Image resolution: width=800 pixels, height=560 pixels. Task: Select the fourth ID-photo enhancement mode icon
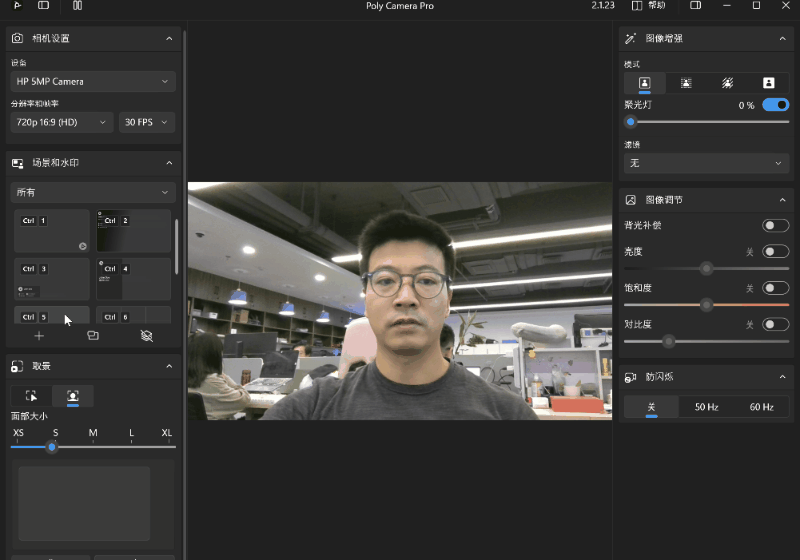tap(768, 83)
